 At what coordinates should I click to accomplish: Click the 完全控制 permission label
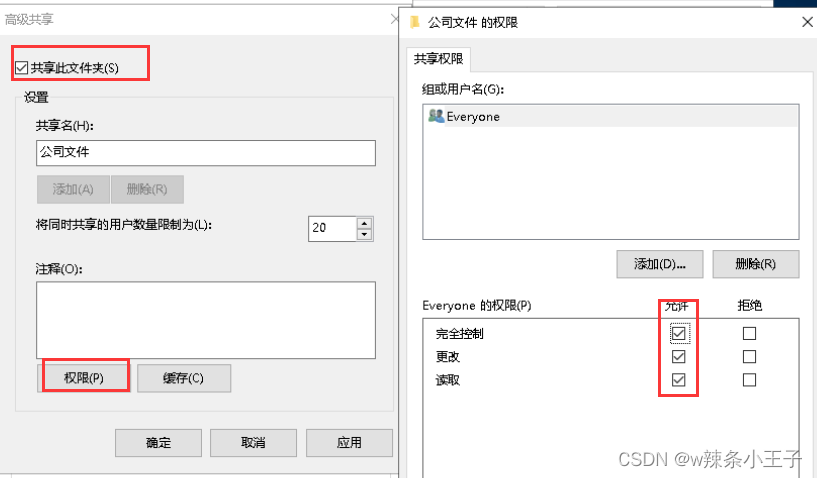pyautogui.click(x=460, y=334)
